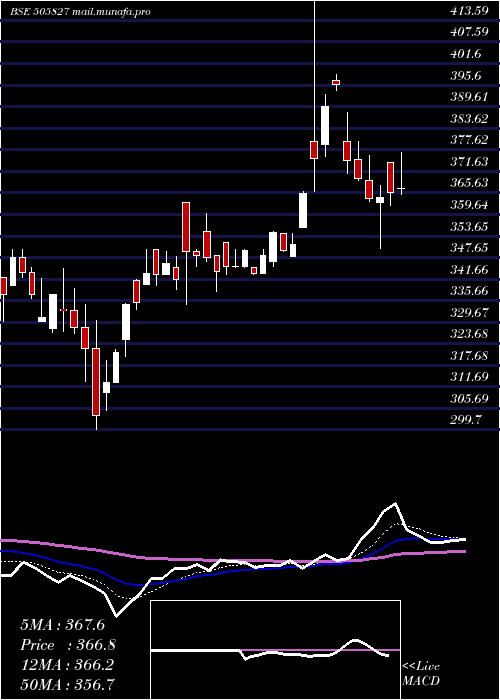This screenshot has width=500, height=700.
Task: Select the 305.69 price axis label
Action: coord(469,399)
